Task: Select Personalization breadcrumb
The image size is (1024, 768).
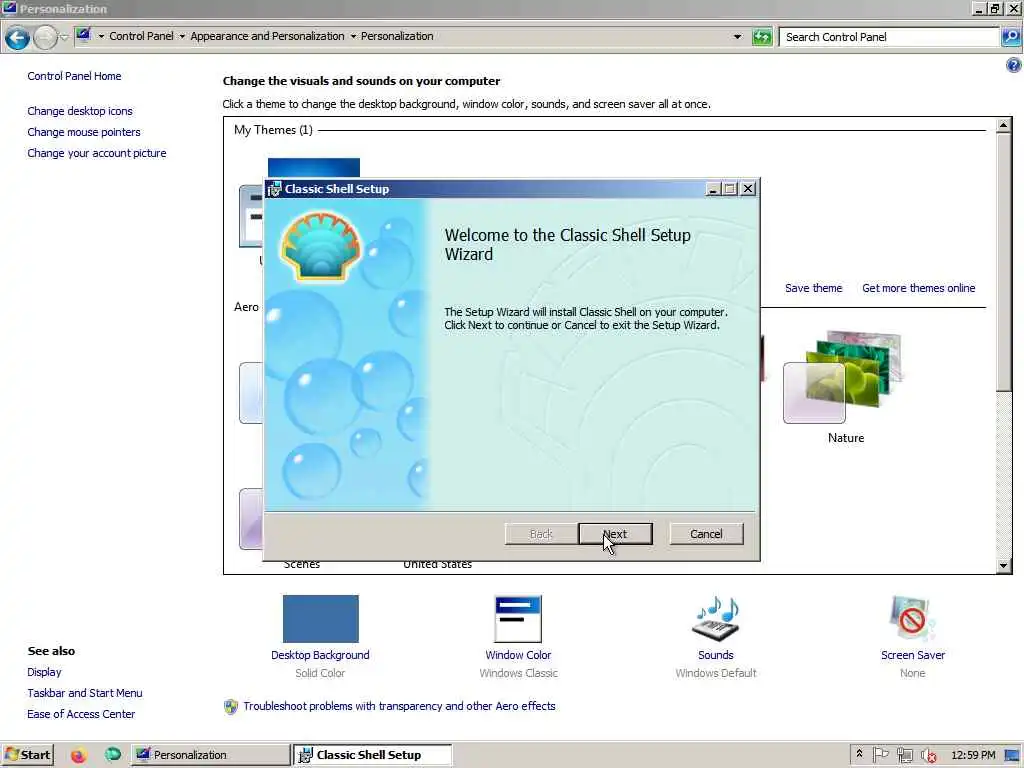Action: pyautogui.click(x=397, y=36)
